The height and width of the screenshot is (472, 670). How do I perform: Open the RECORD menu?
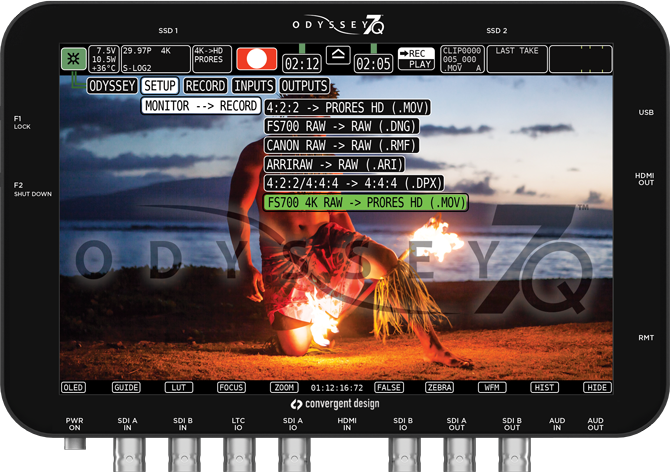tap(205, 86)
